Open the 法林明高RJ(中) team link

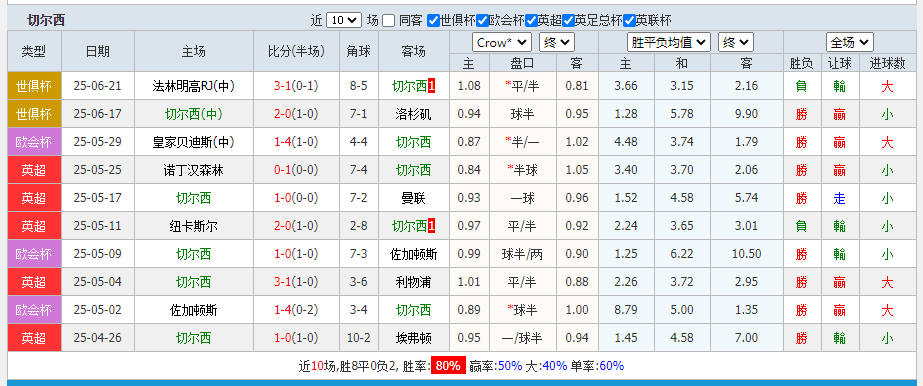pos(194,86)
